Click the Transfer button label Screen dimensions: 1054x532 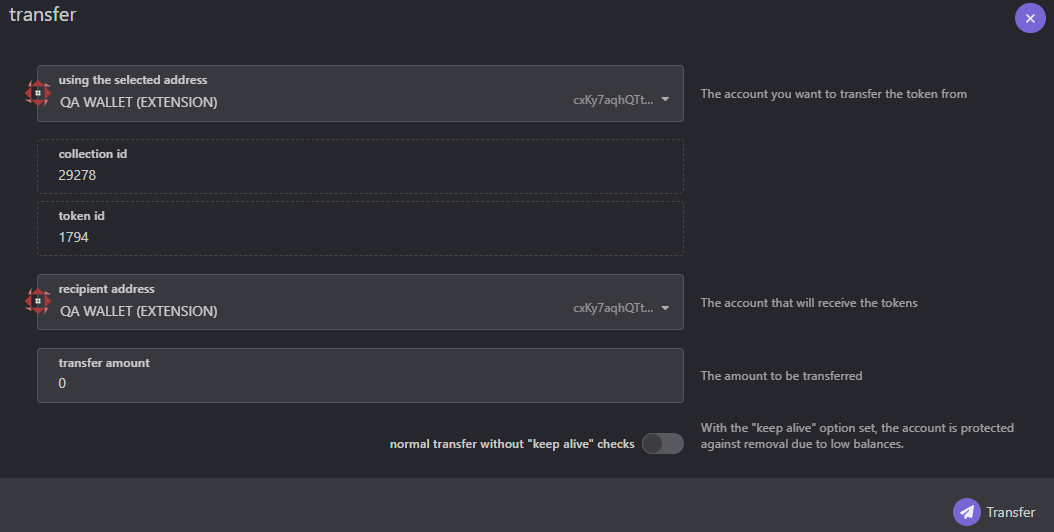1010,512
